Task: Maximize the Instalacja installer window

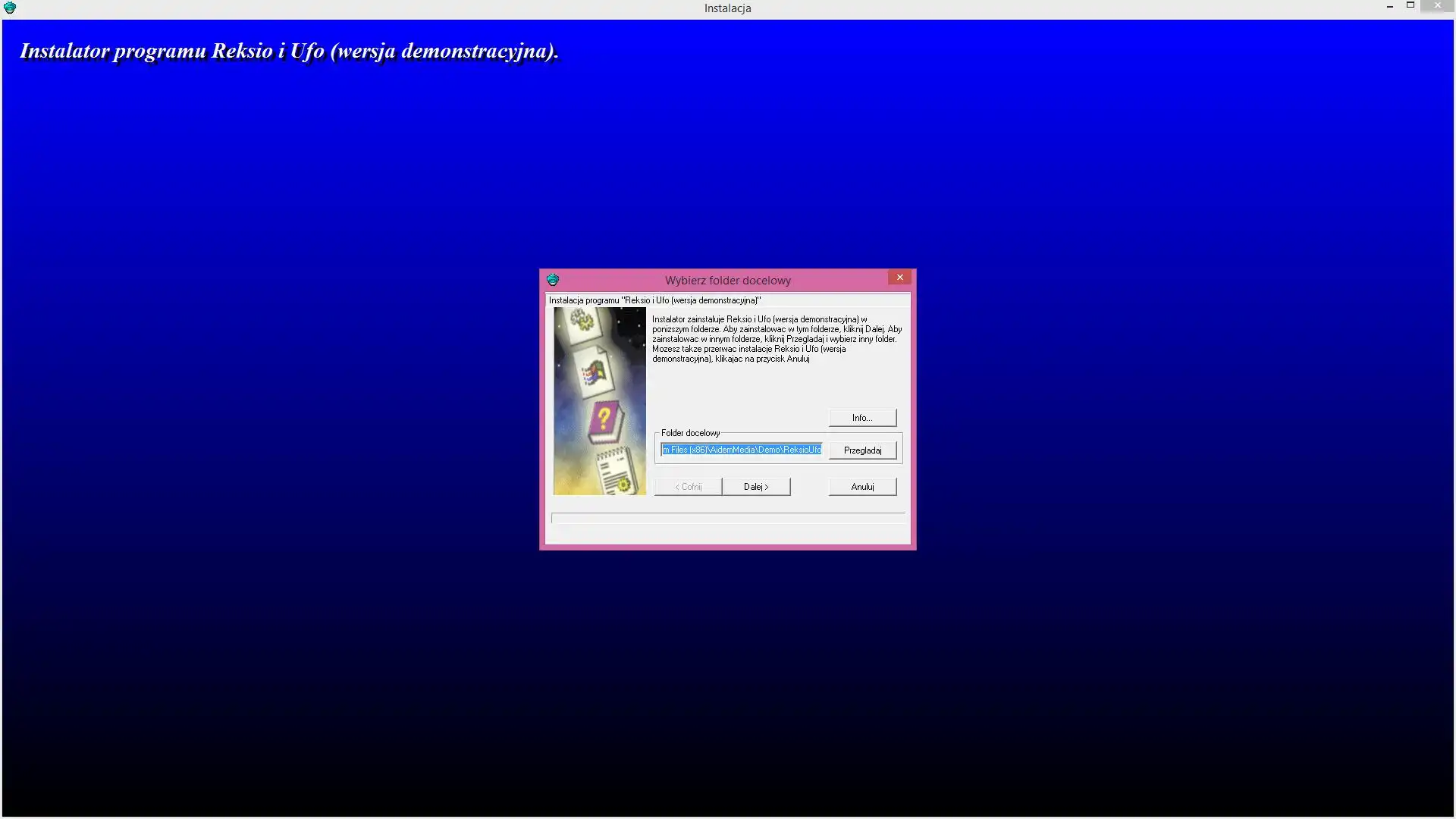Action: click(1410, 6)
